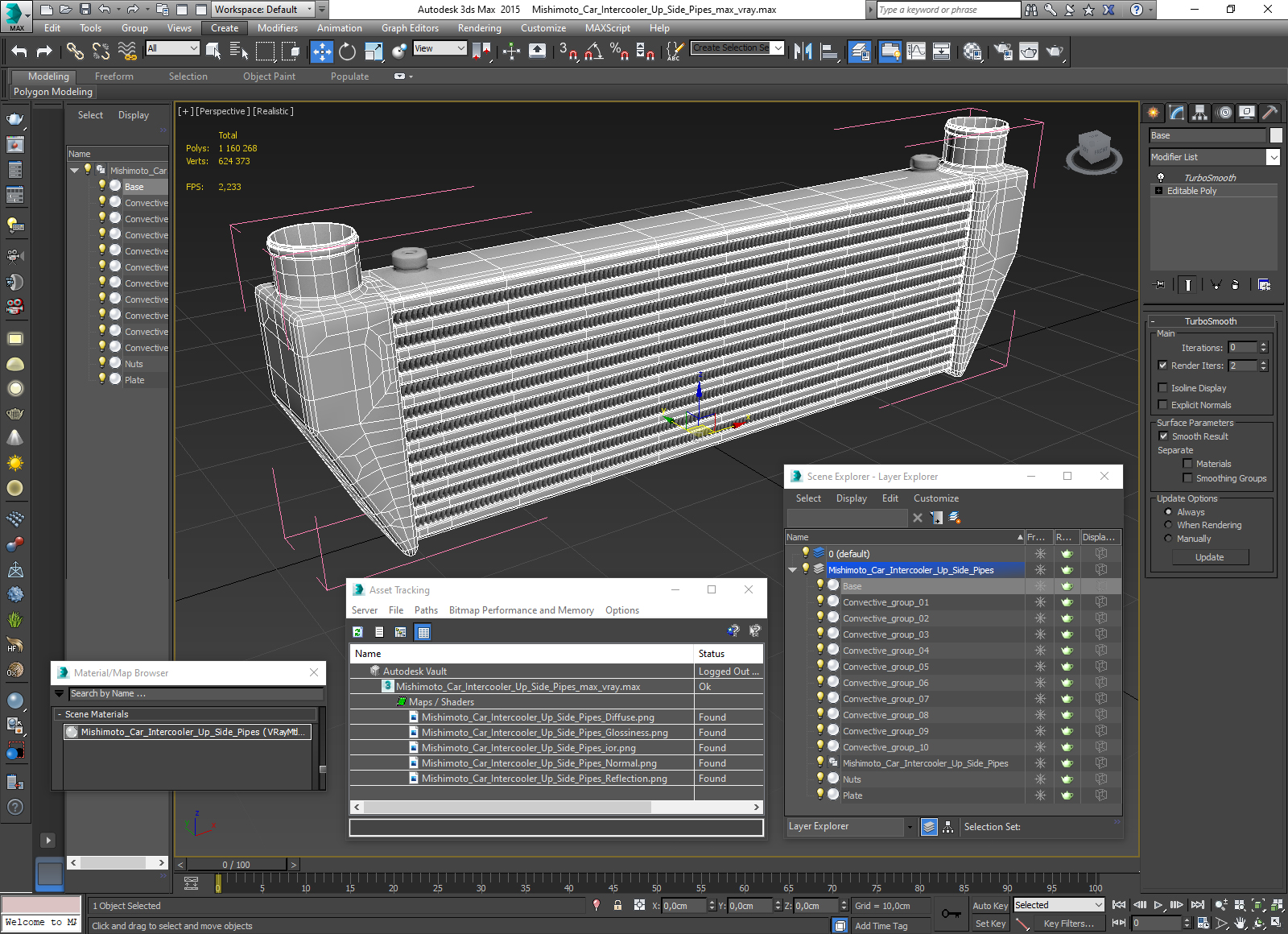Switch to the Hierarchy command panel tab
Image resolution: width=1288 pixels, height=934 pixels.
1200,113
